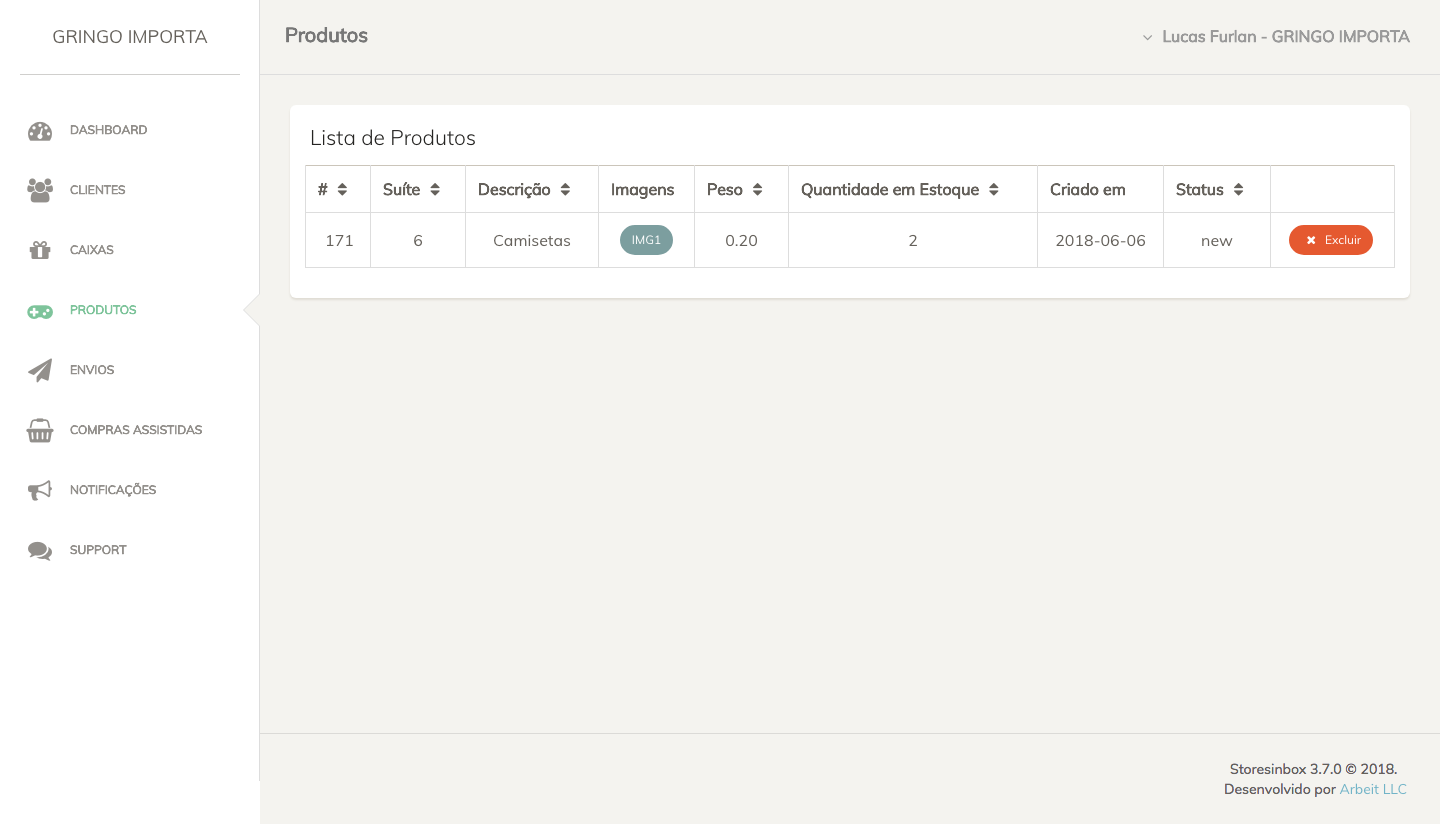
Task: Open Support via the chat bubbles icon
Action: pos(40,551)
